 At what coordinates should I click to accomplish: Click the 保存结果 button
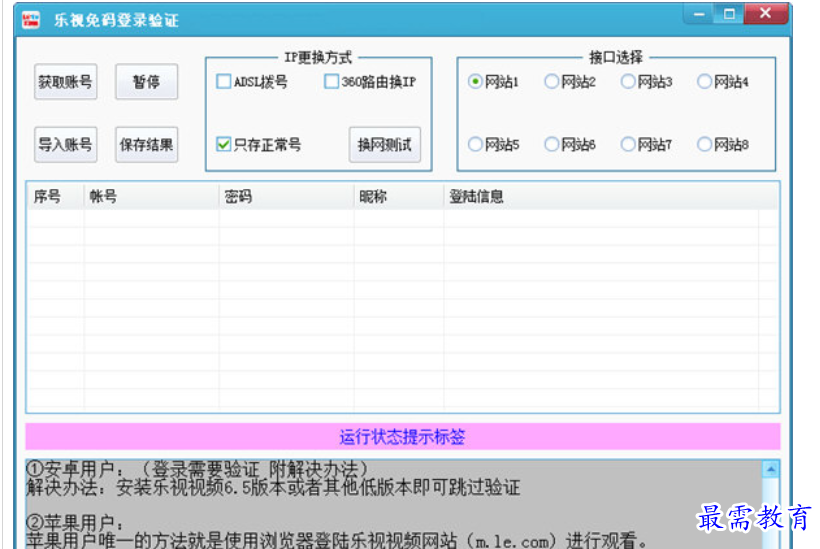(146, 144)
